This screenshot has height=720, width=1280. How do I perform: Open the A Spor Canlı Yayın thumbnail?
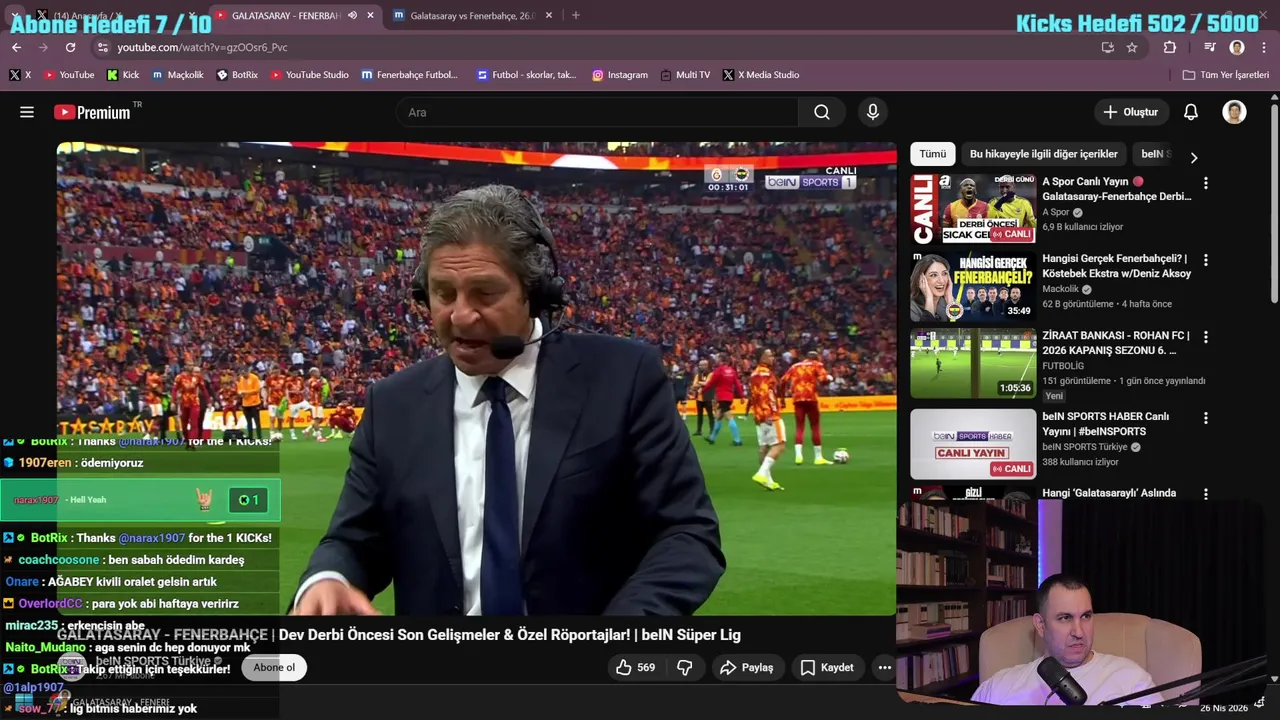[973, 209]
